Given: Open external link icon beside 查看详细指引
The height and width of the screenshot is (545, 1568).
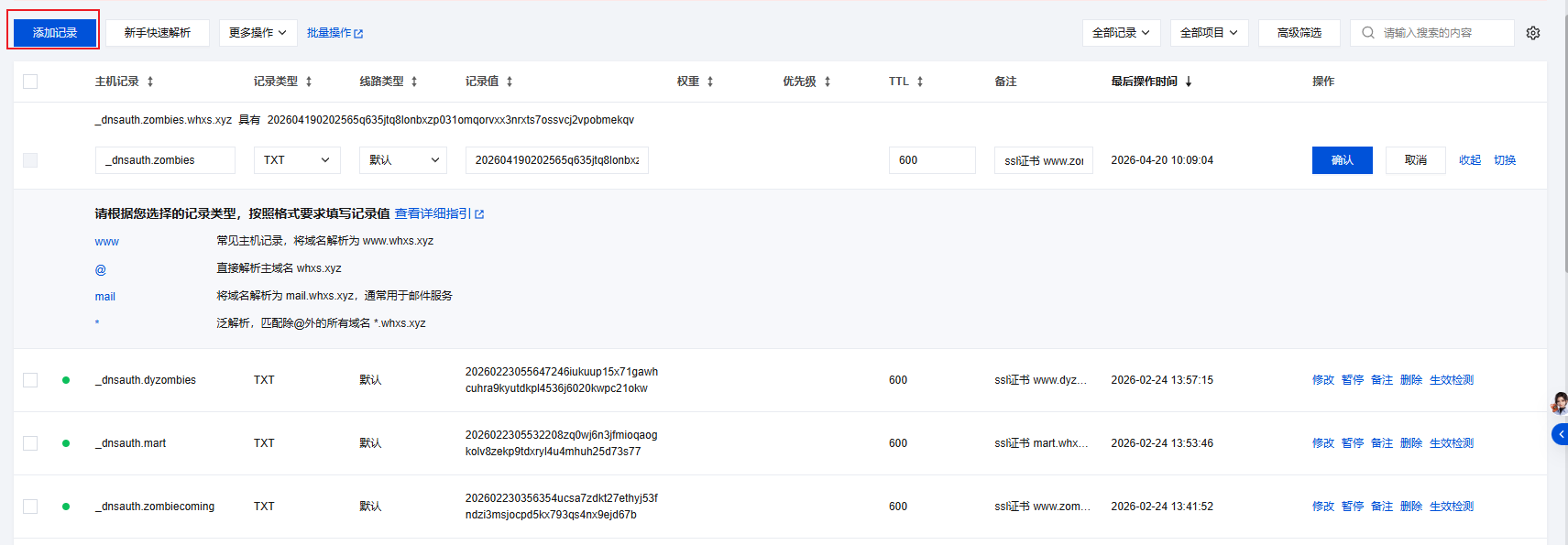Looking at the screenshot, I should coord(479,214).
